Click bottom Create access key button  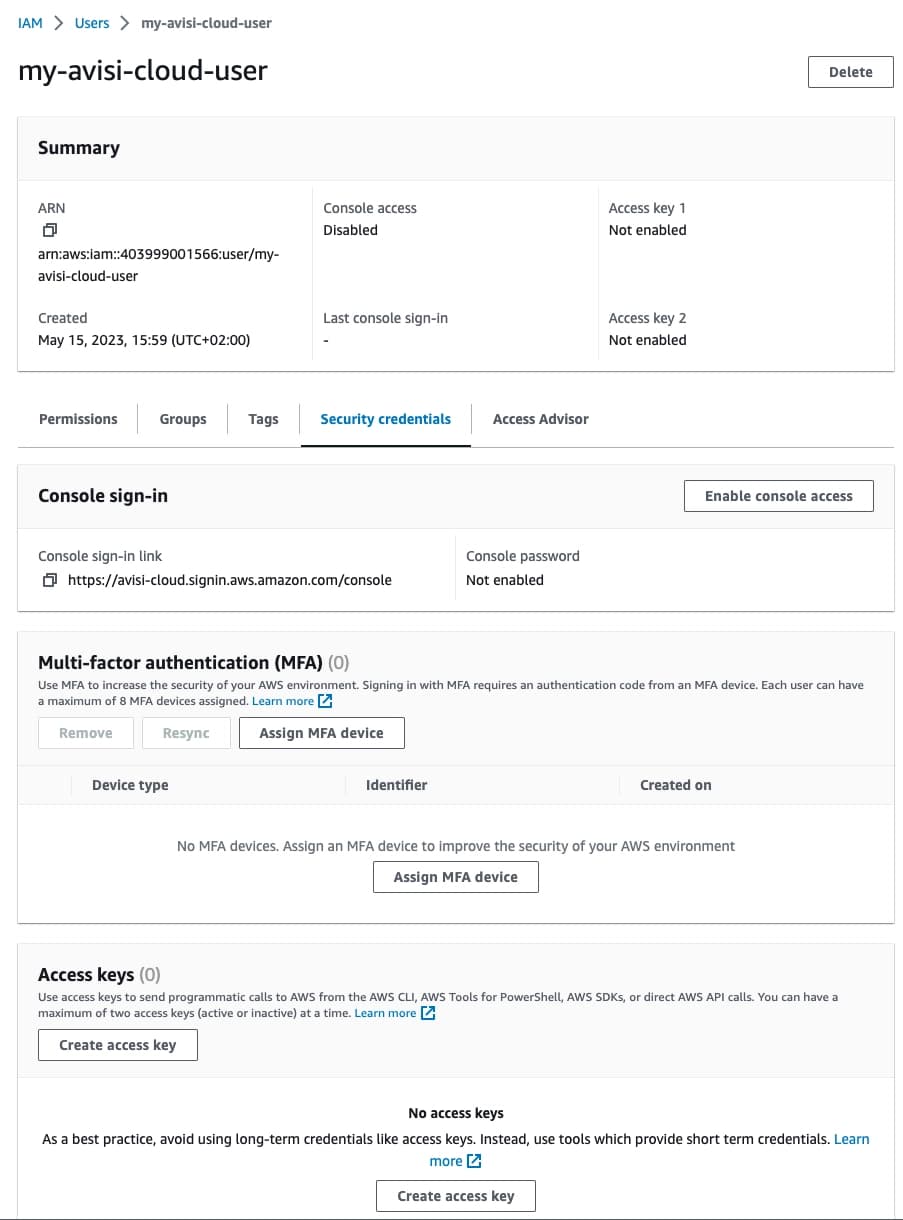(x=455, y=1196)
